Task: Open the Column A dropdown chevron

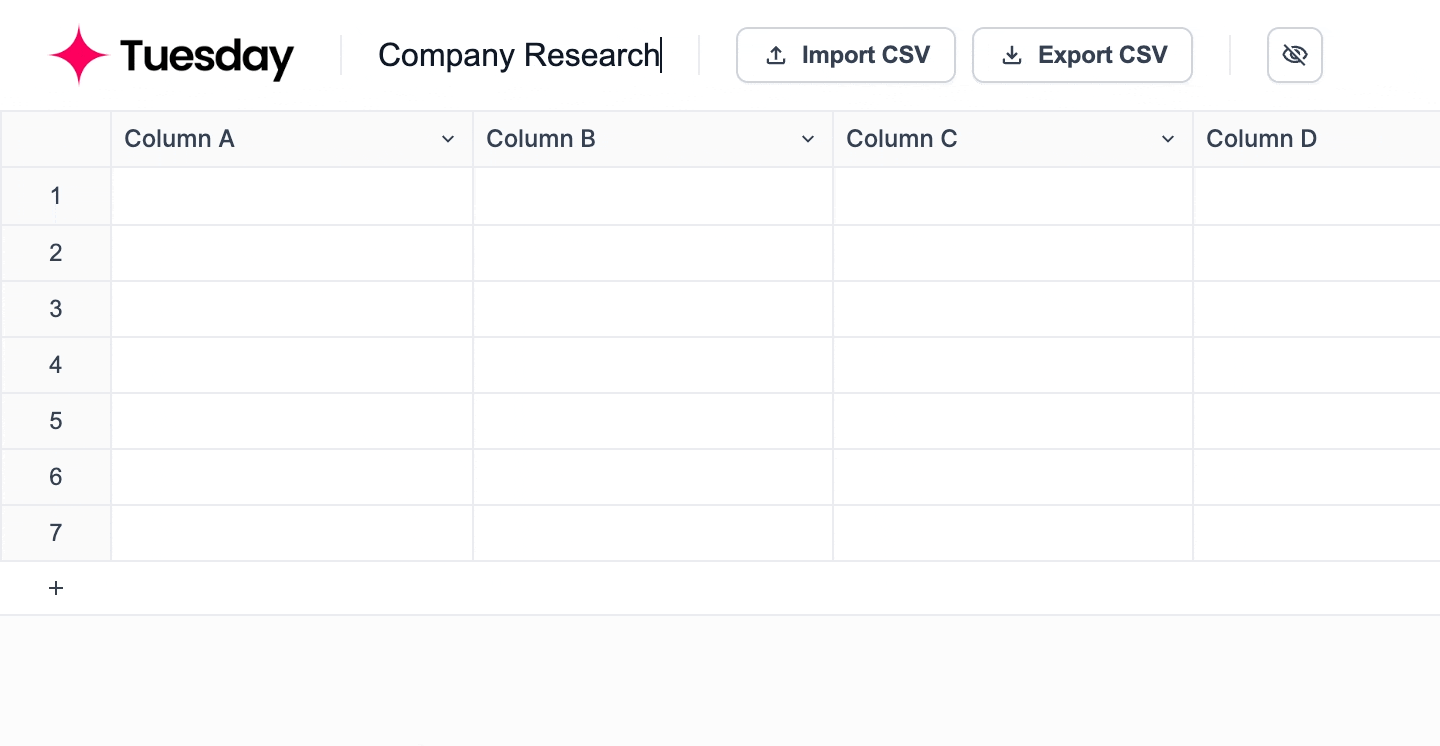Action: coord(448,139)
